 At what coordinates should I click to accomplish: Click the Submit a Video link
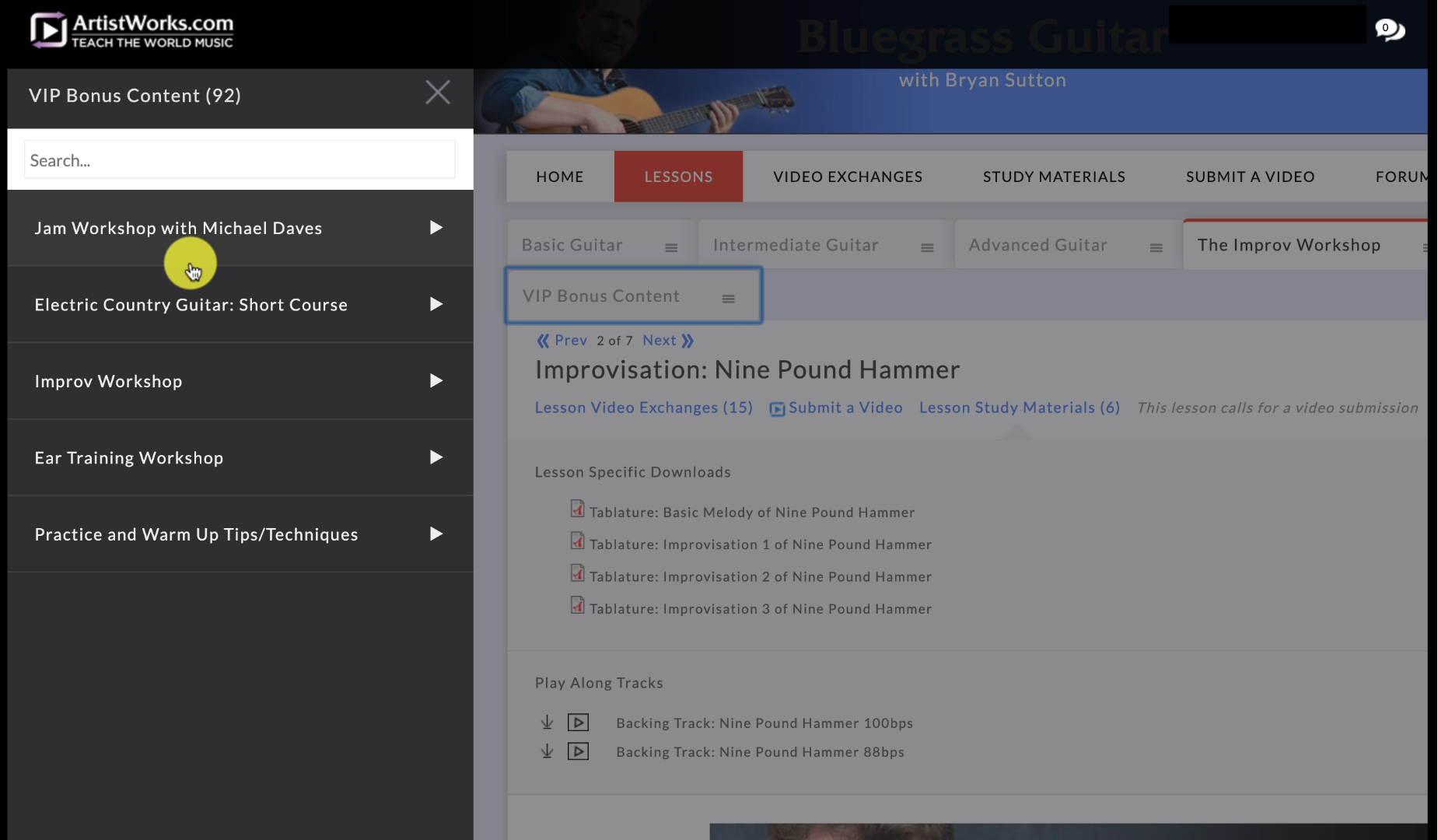click(836, 408)
